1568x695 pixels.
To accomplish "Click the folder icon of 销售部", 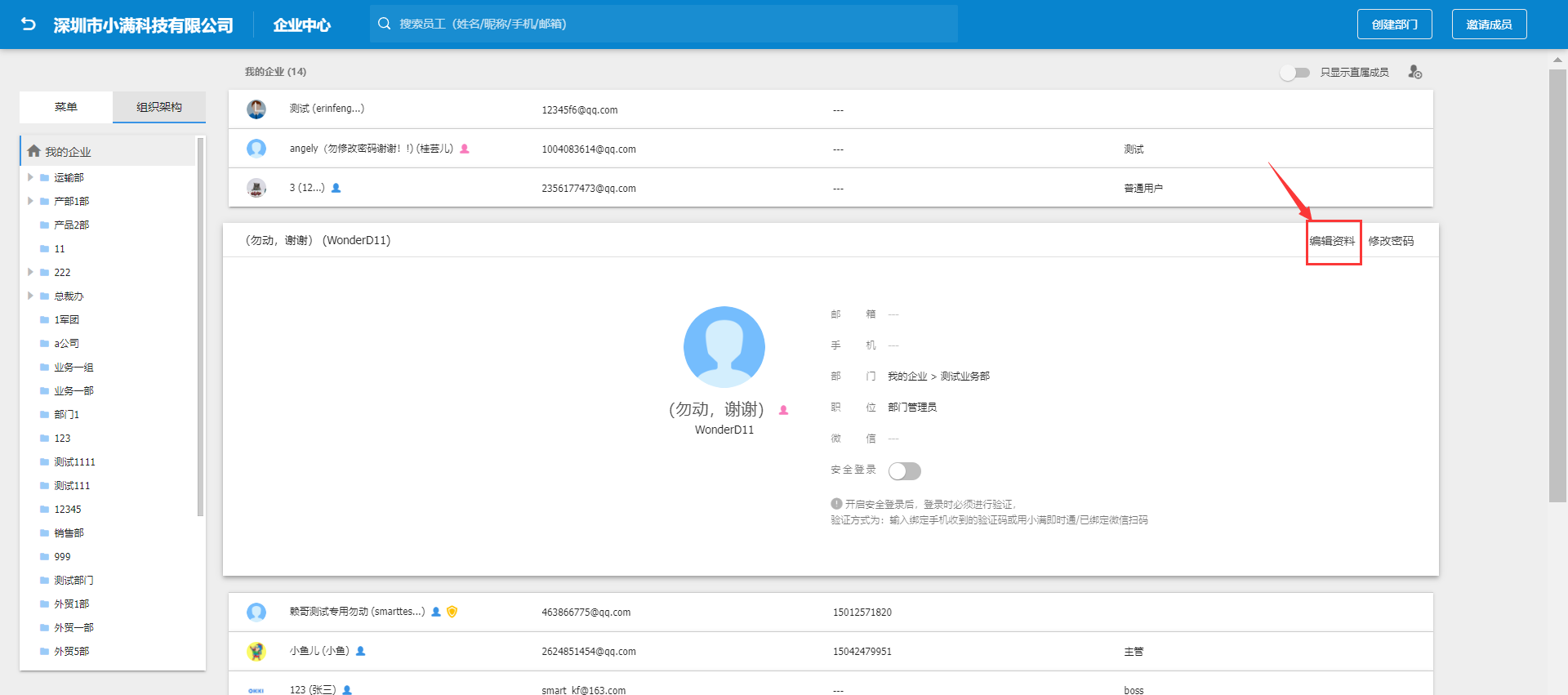I will click(x=45, y=532).
